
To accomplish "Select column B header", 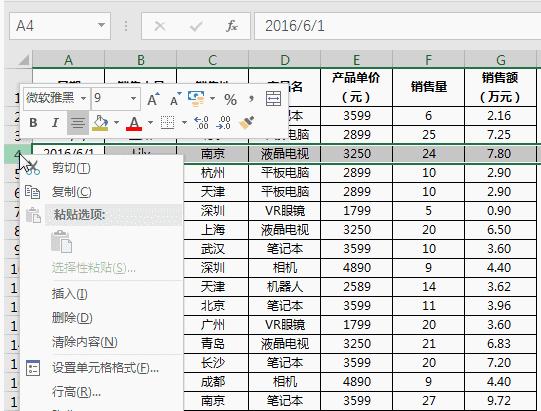I will [x=140, y=60].
